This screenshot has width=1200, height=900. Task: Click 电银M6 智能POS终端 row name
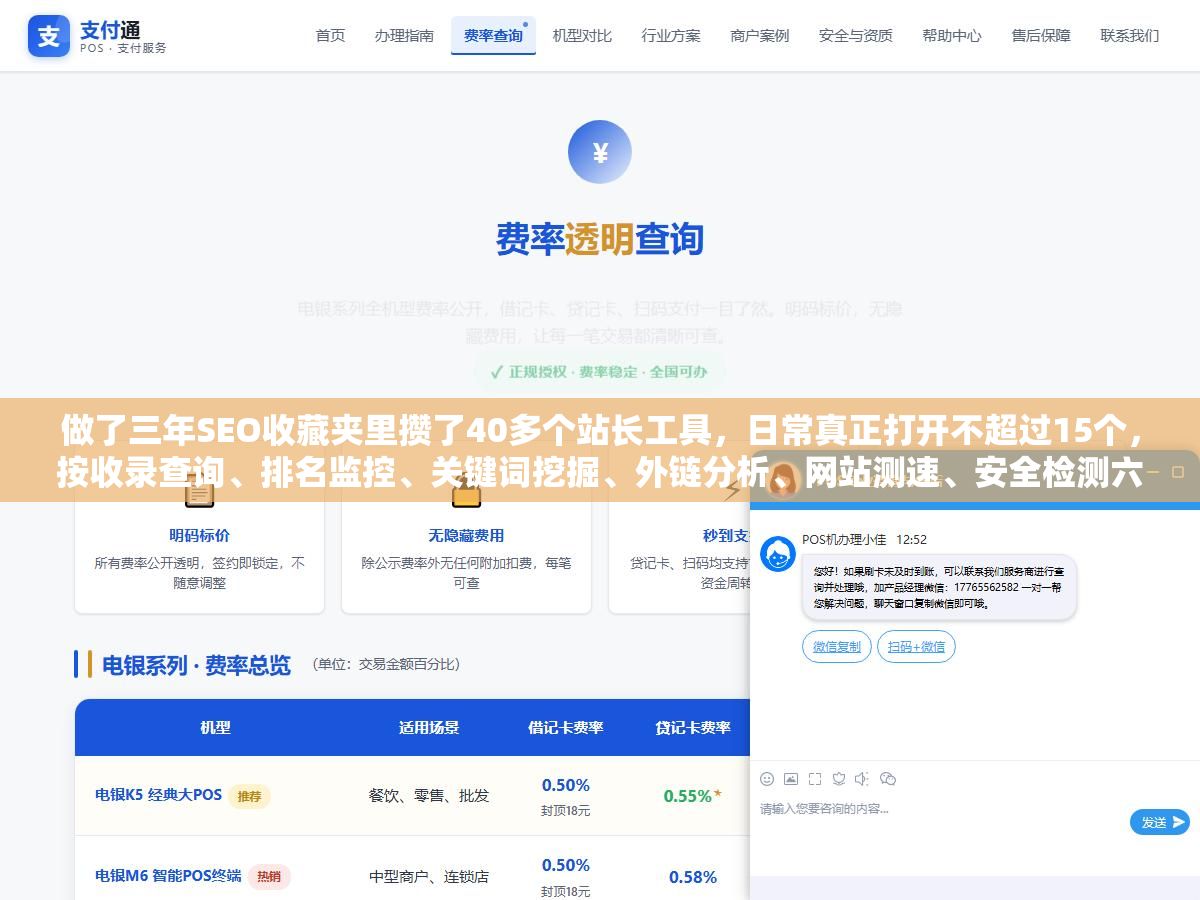pyautogui.click(x=168, y=875)
